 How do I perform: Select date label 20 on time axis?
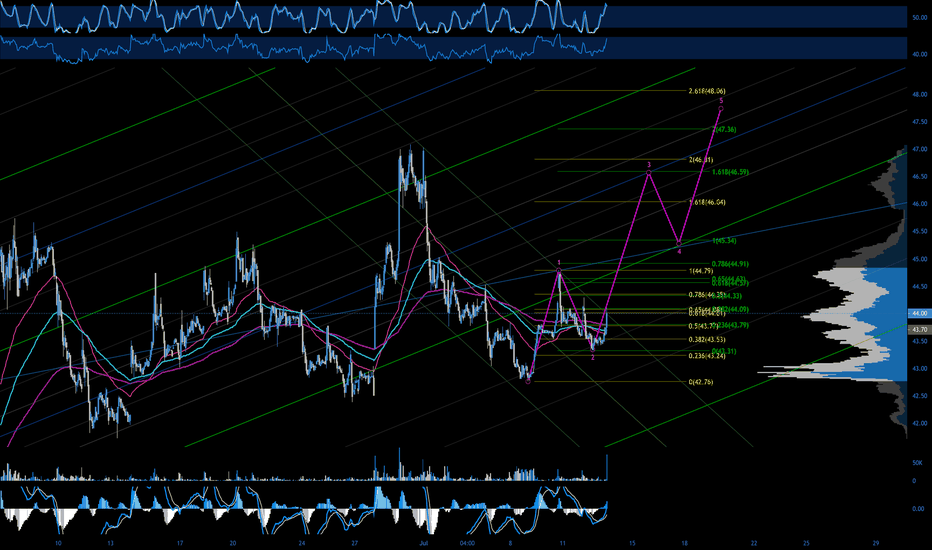click(x=232, y=543)
